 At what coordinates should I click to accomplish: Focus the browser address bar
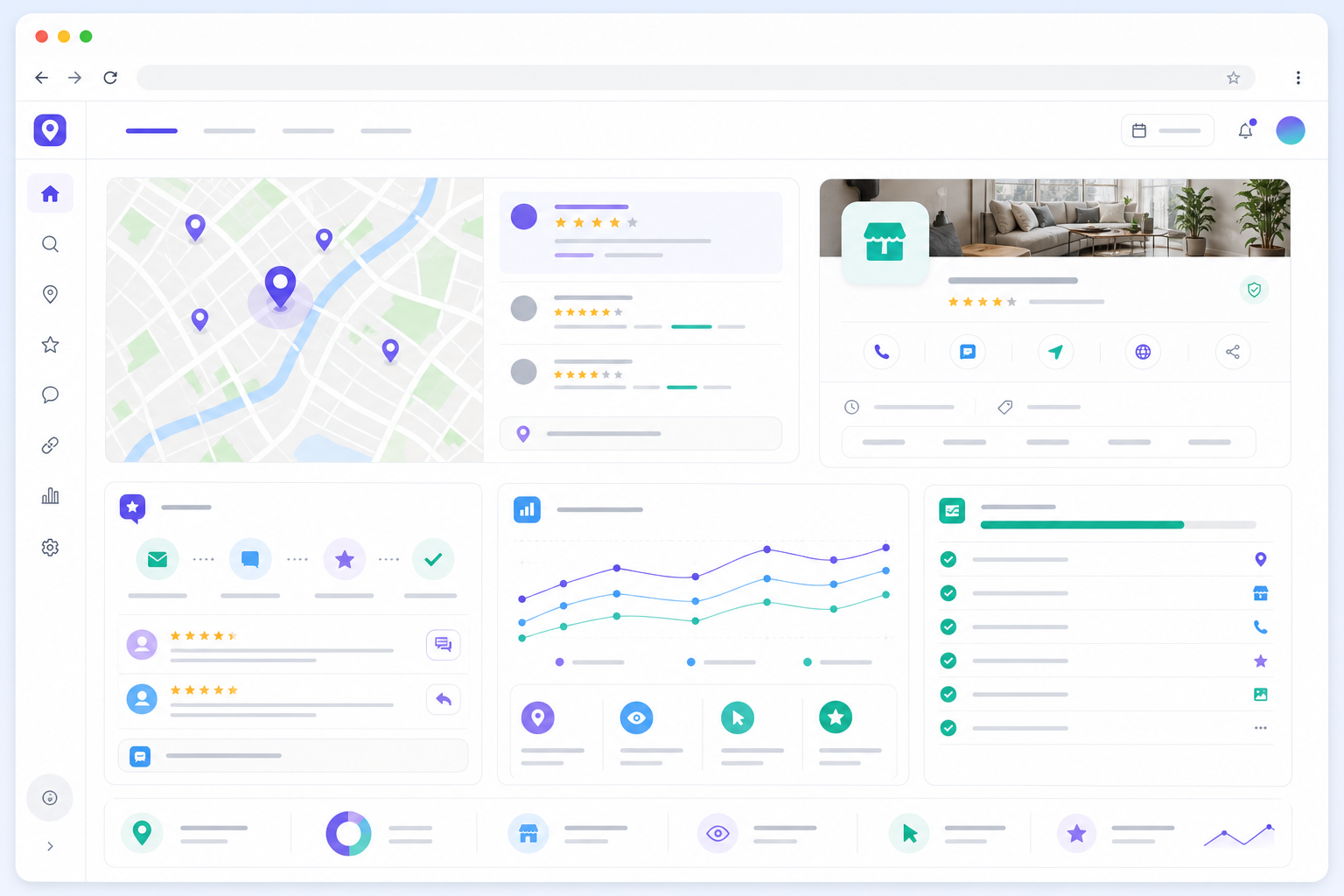click(696, 78)
